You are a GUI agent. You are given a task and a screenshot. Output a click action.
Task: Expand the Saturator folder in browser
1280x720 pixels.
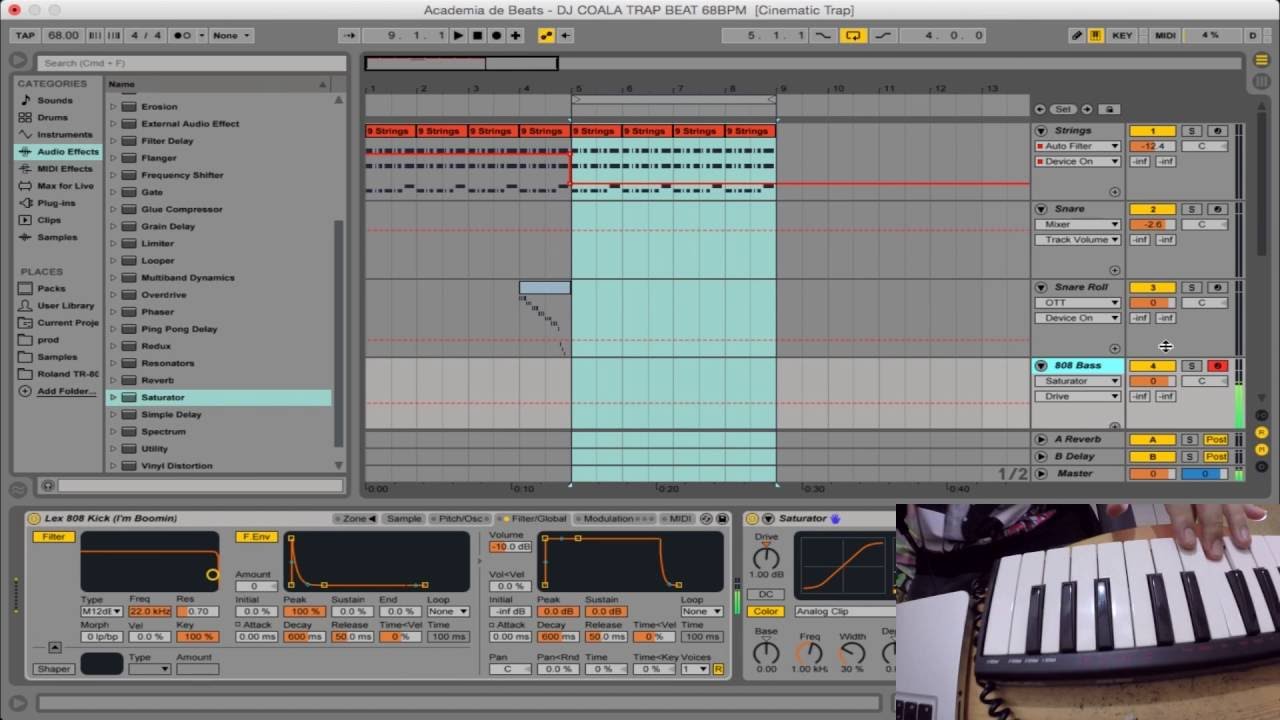click(x=113, y=397)
